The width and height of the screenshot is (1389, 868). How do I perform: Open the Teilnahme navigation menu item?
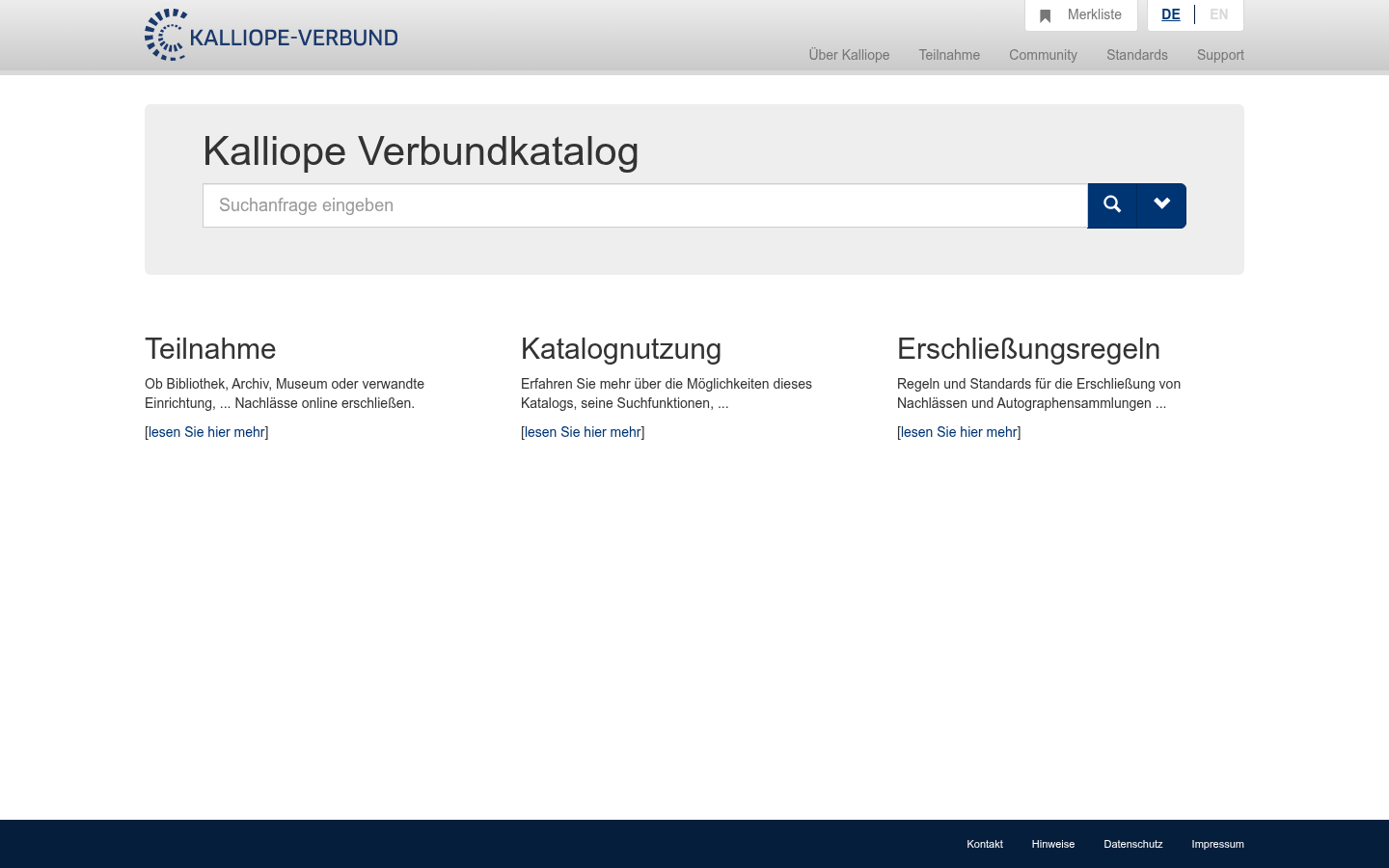point(949,55)
